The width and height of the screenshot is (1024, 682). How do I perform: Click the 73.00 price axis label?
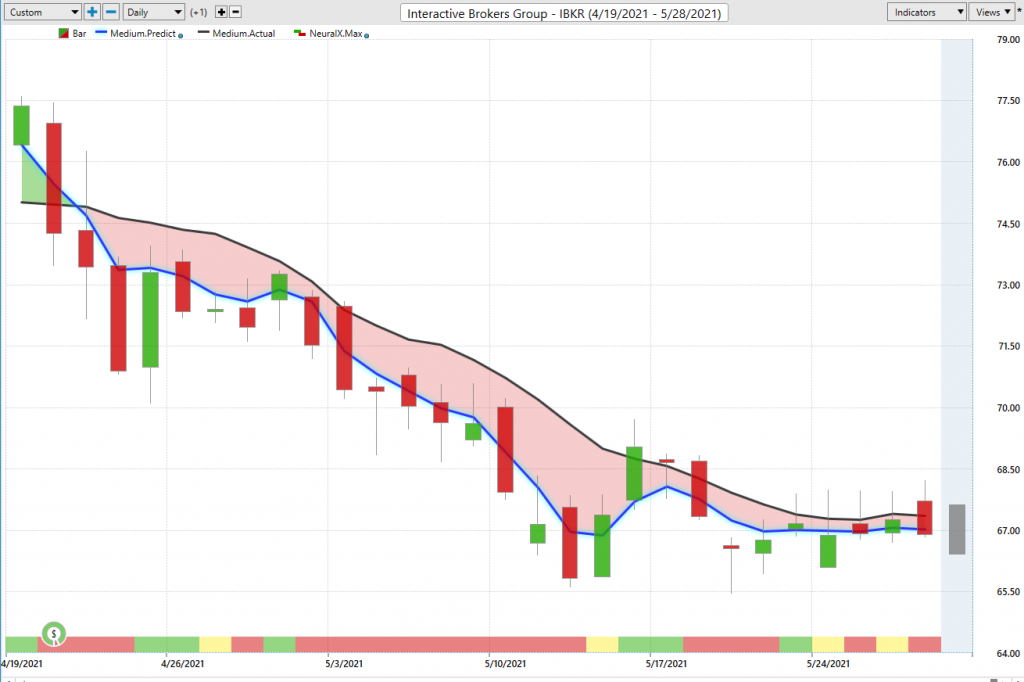(x=1008, y=285)
